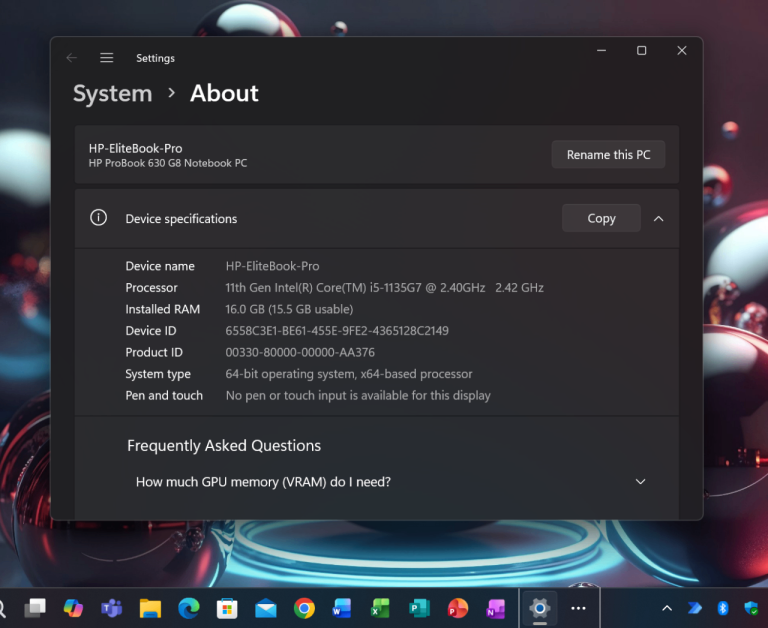Open Task View from the taskbar
This screenshot has height=628, width=768.
click(35, 608)
